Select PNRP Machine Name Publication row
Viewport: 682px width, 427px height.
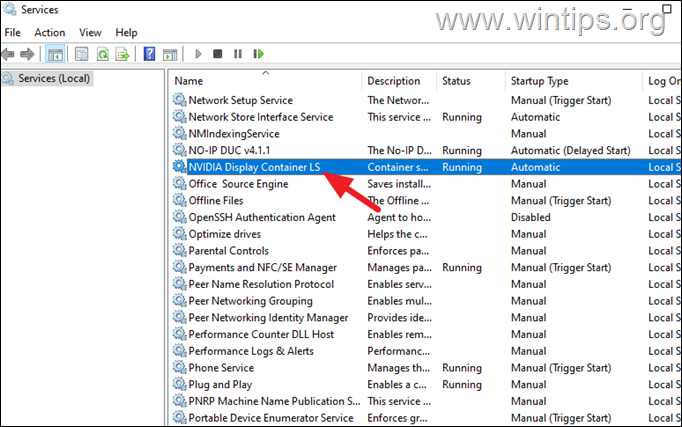click(427, 401)
